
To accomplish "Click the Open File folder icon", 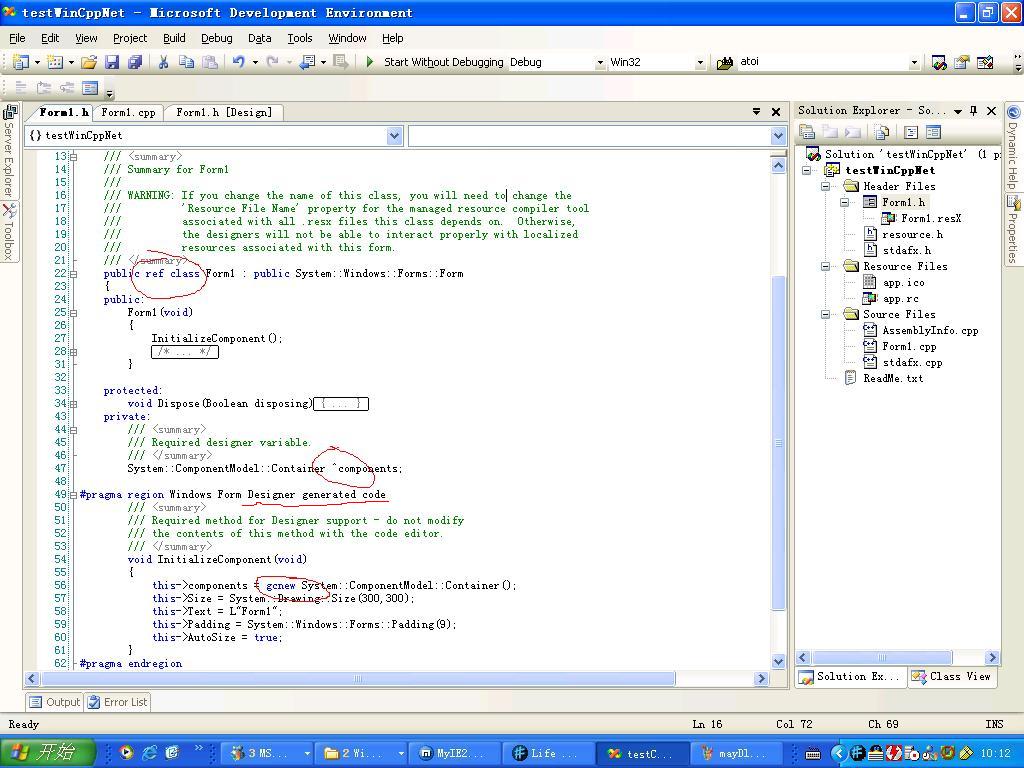I will (89, 62).
